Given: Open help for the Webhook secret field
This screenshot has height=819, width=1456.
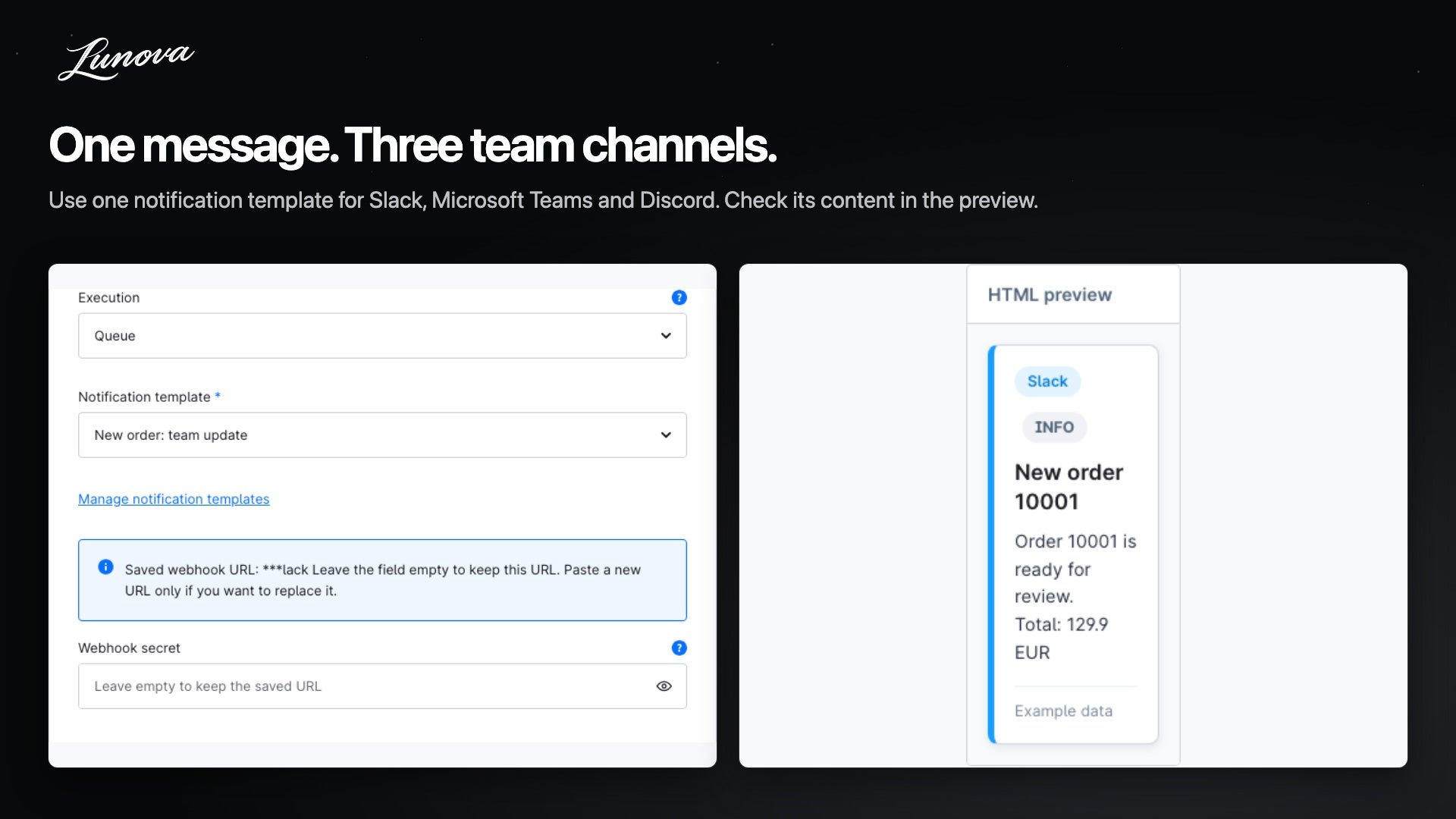Looking at the screenshot, I should pyautogui.click(x=679, y=648).
